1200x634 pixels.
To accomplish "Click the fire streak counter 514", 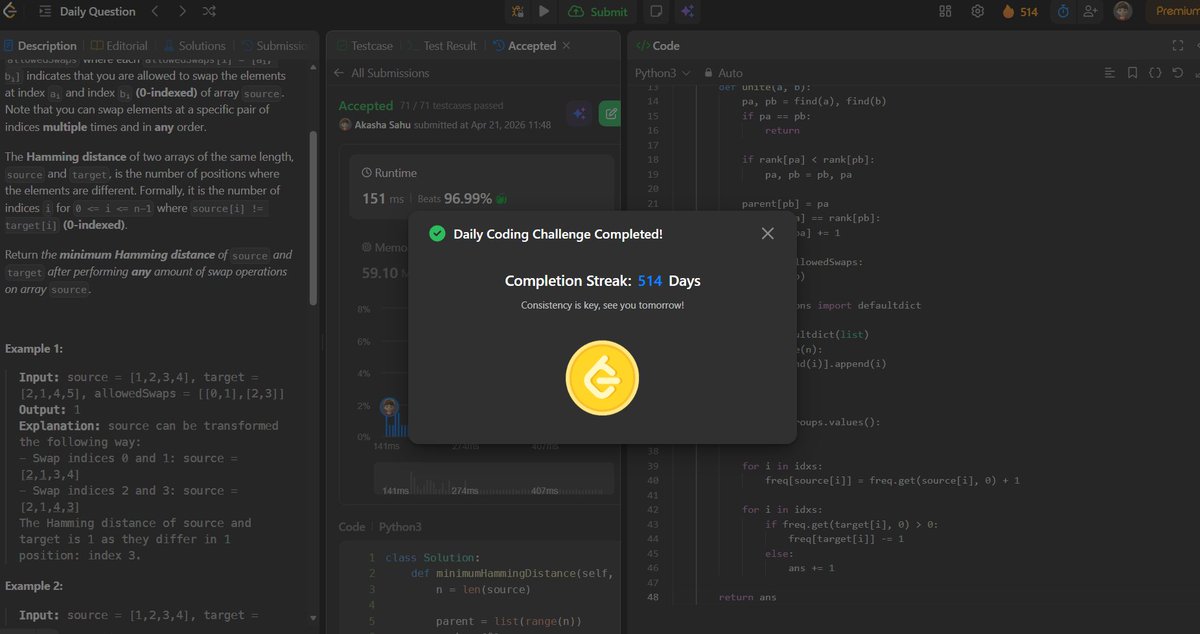I will pyautogui.click(x=1019, y=12).
